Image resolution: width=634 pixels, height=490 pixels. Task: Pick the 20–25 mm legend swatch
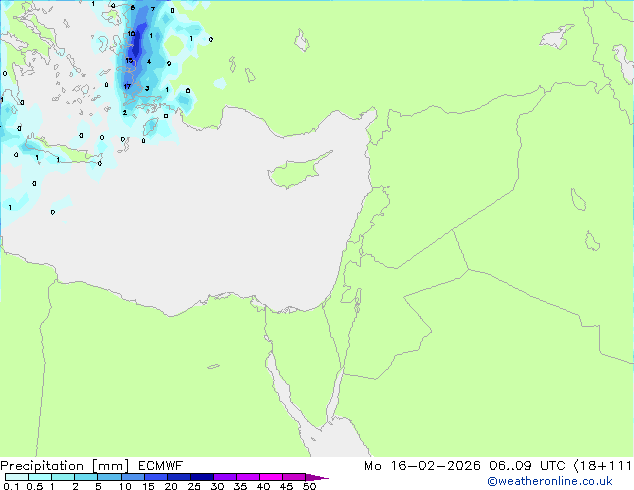point(179,477)
